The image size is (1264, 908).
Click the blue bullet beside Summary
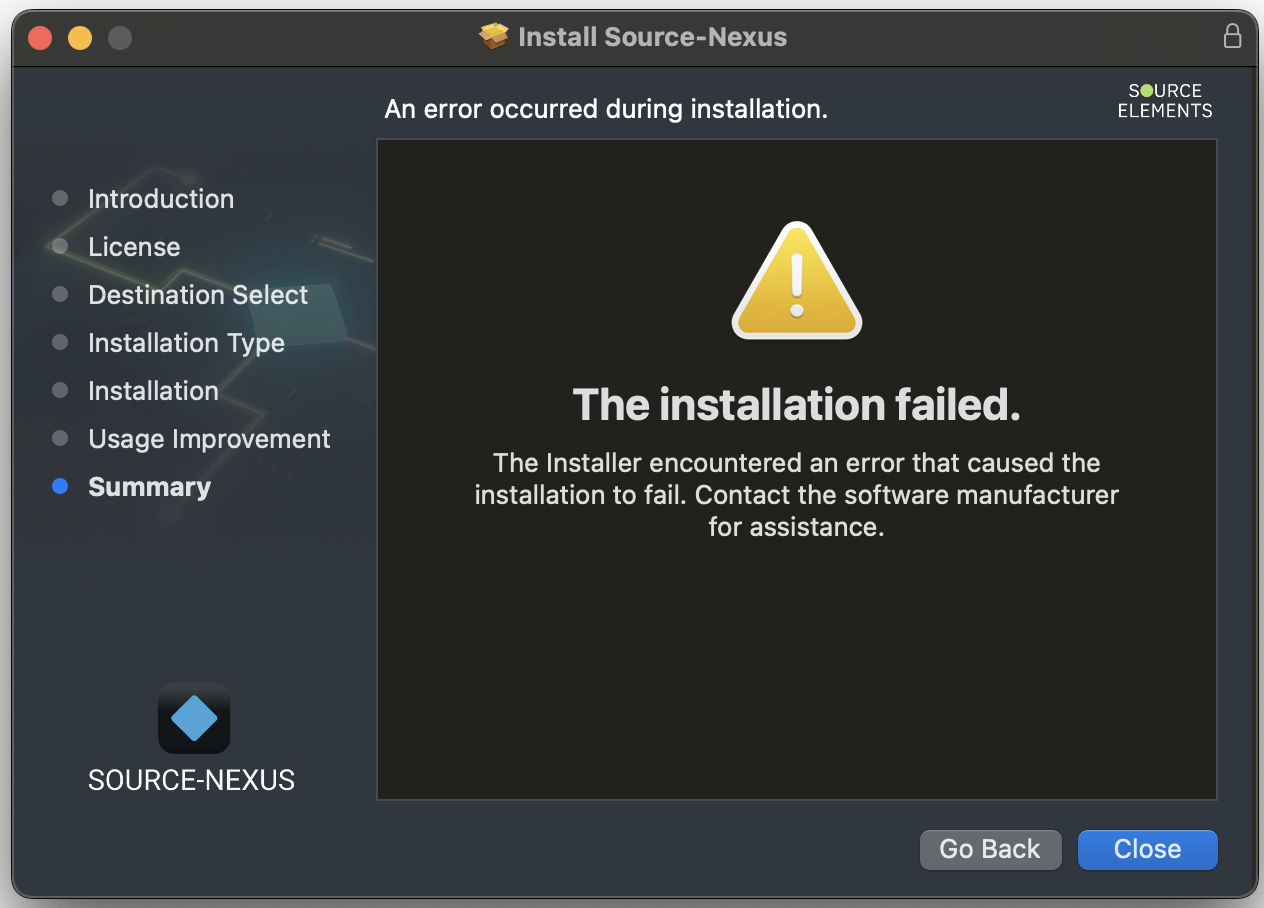(x=60, y=487)
